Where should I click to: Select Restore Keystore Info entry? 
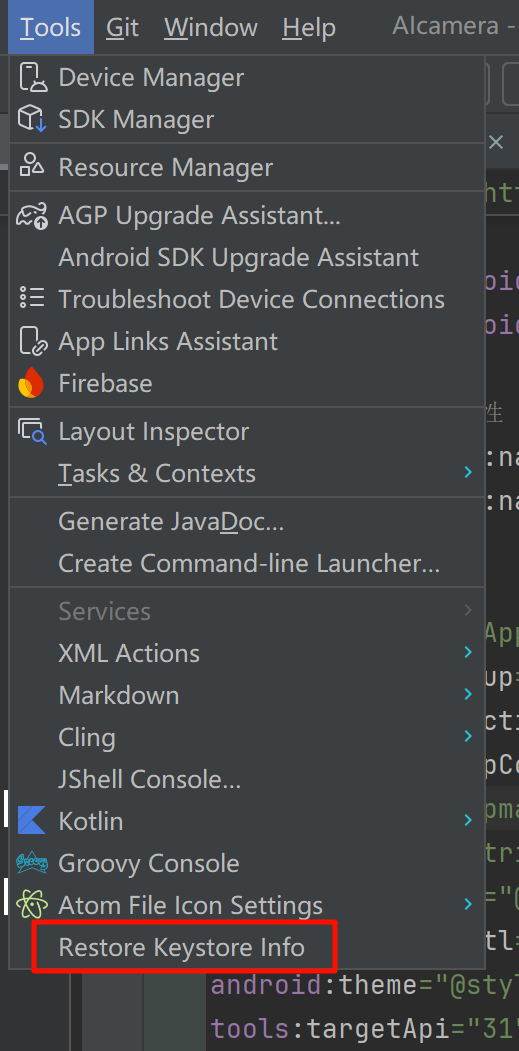coord(182,947)
